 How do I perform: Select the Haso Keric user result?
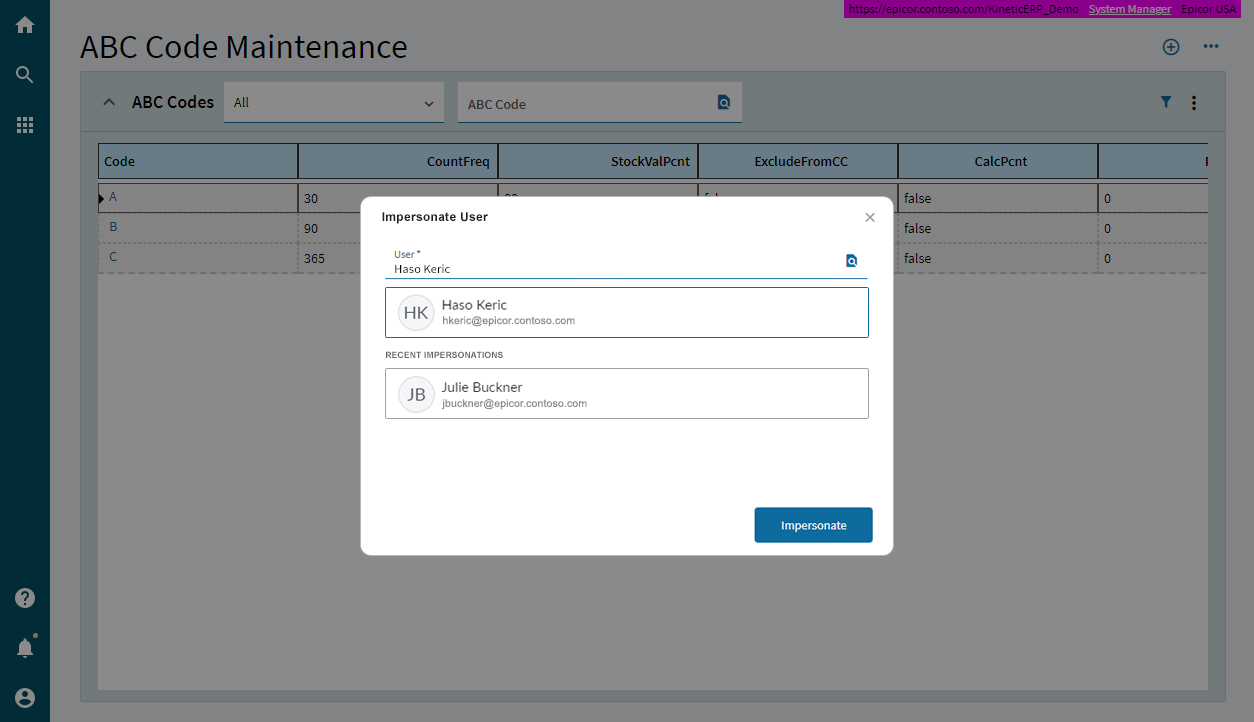tap(626, 312)
